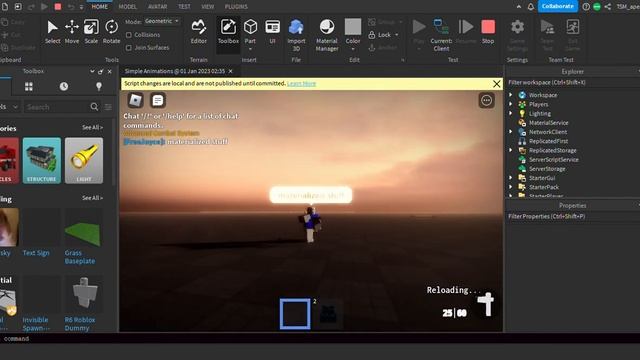Expand the ReplicatedStorage node

click(510, 150)
